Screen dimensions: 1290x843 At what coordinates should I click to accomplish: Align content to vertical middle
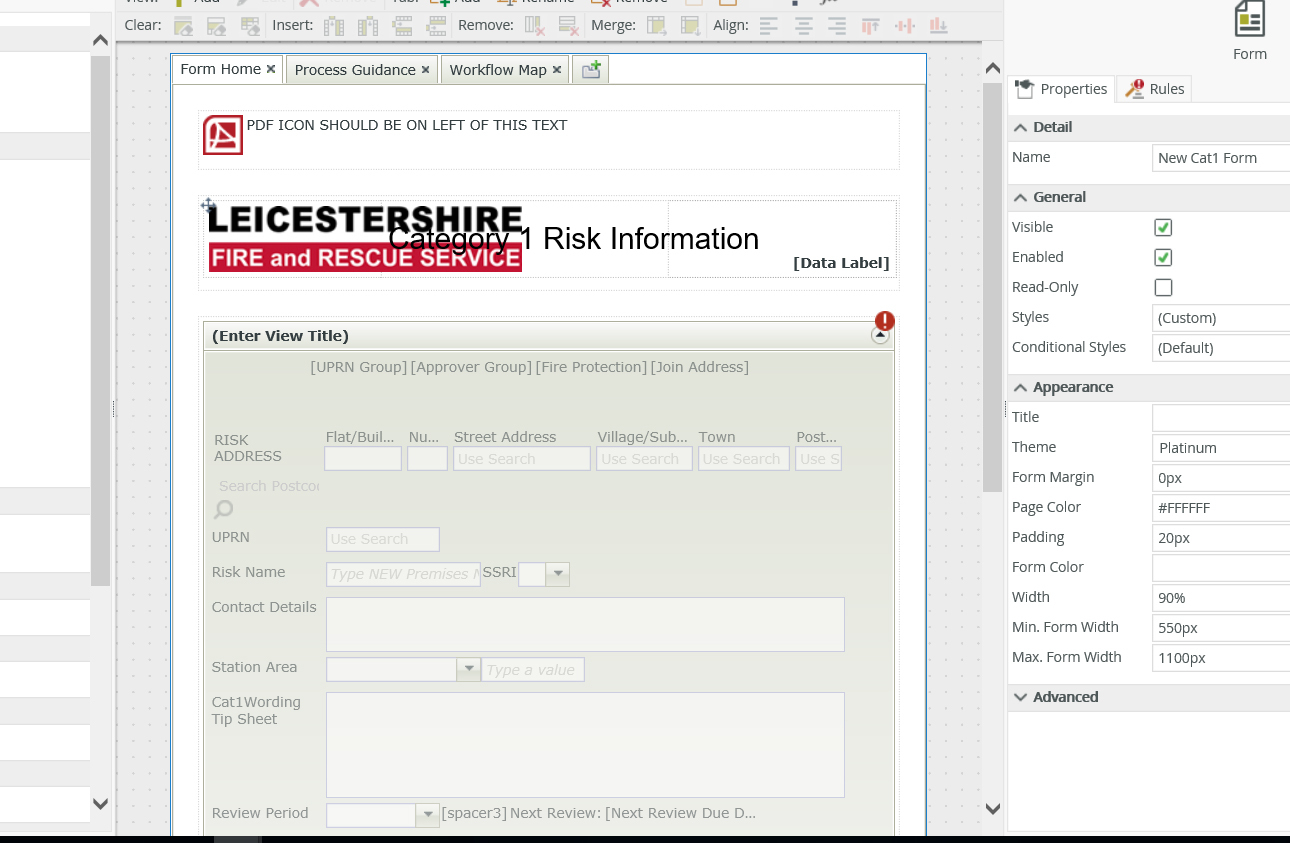(905, 26)
